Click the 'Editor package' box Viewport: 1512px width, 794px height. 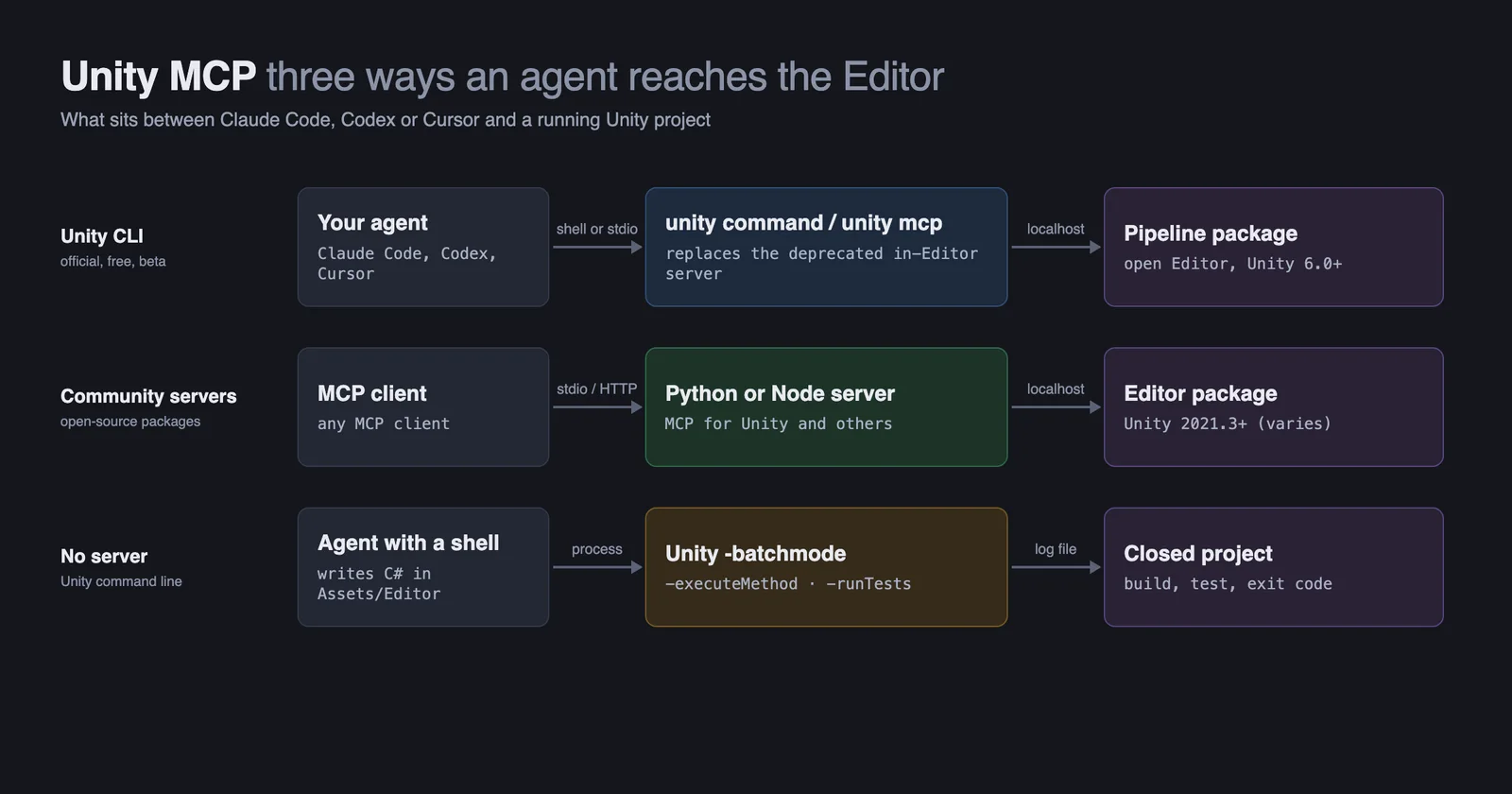(1273, 406)
